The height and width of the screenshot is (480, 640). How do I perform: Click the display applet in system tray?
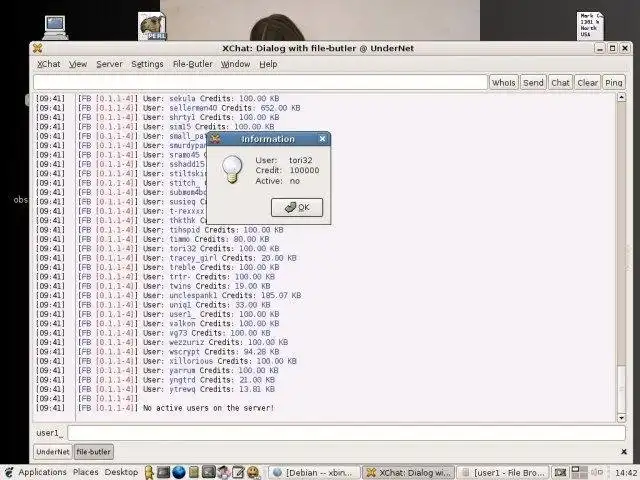[x=560, y=472]
